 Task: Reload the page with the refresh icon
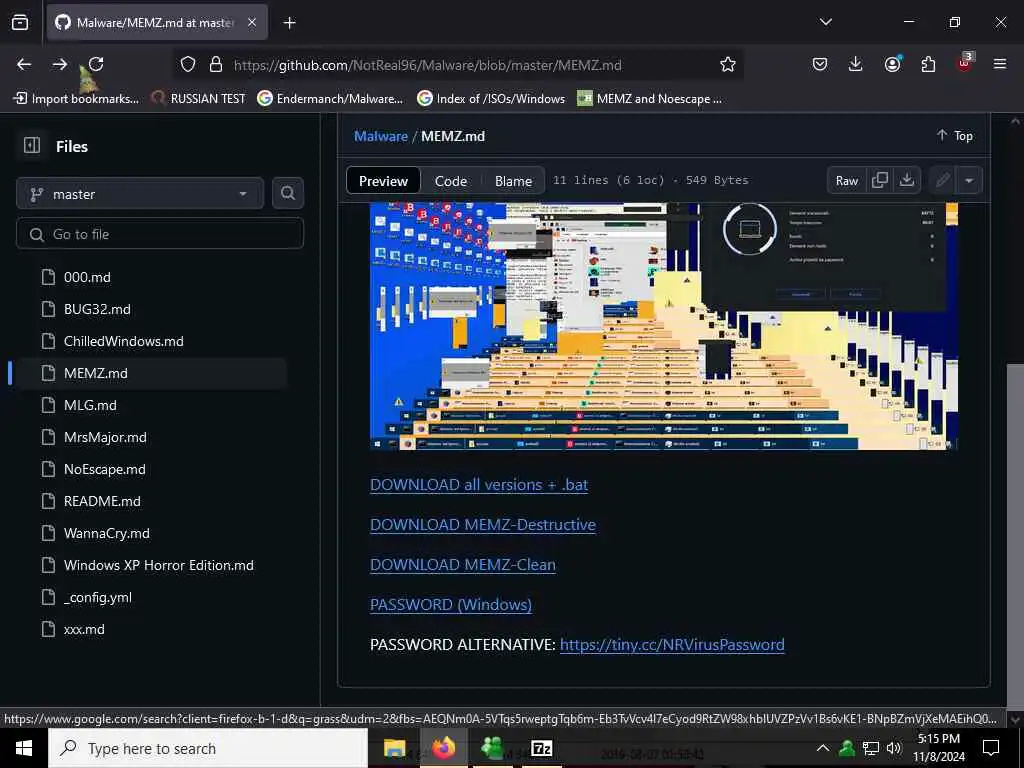click(x=96, y=64)
